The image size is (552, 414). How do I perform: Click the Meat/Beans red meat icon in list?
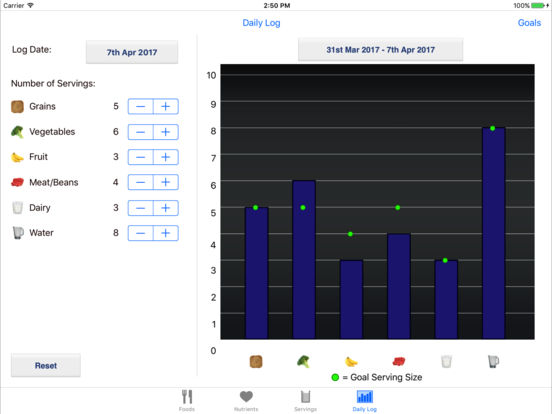click(x=17, y=182)
